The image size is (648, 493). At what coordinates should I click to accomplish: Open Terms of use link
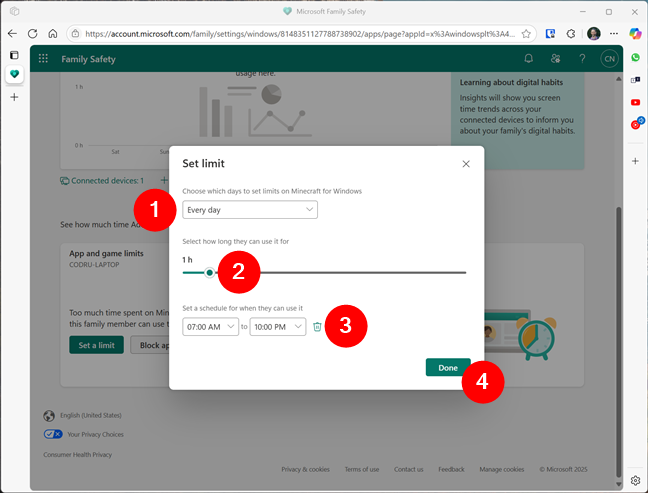point(362,469)
